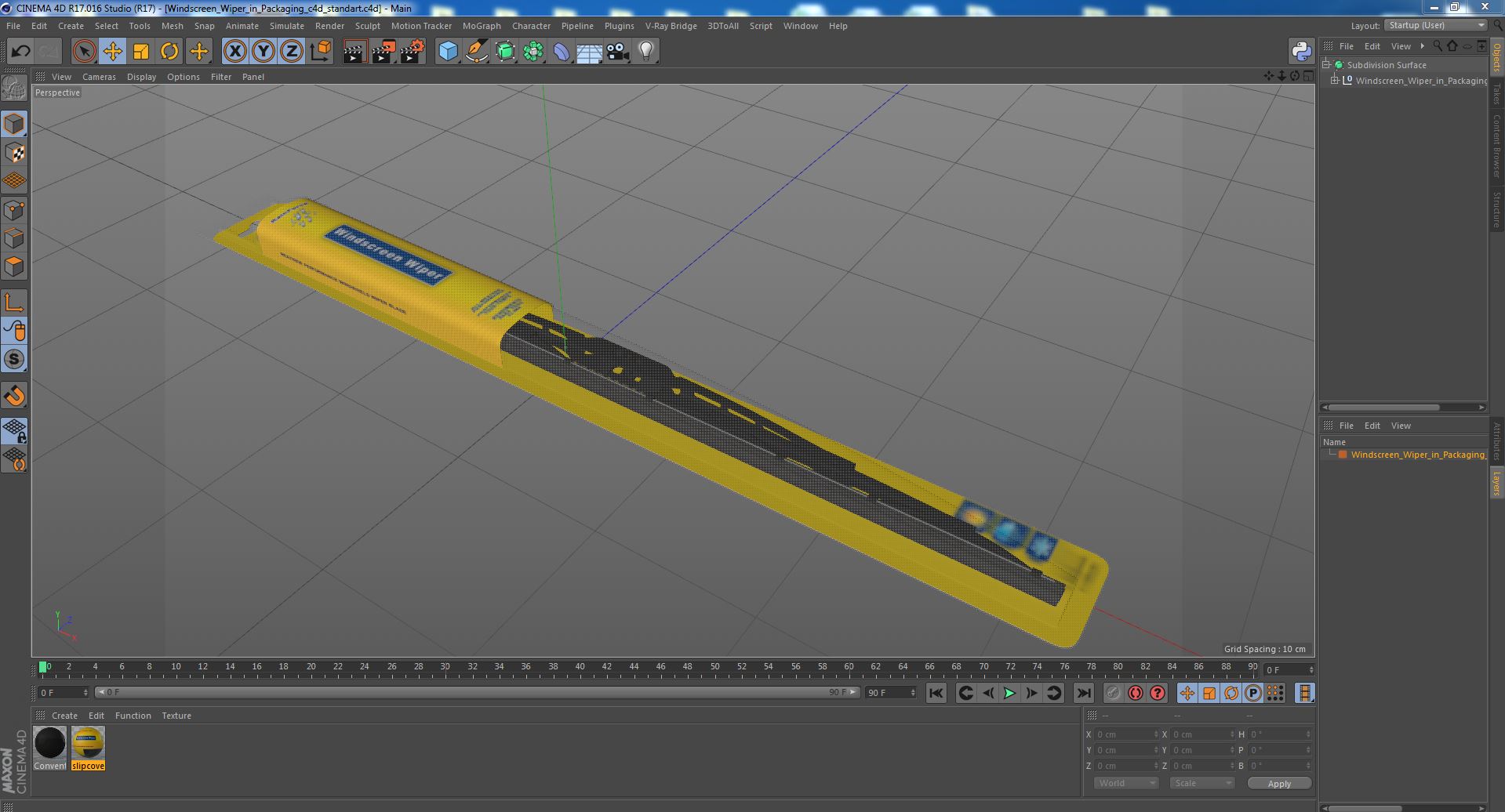The image size is (1505, 812).
Task: Toggle Z axis lock
Action: click(292, 52)
